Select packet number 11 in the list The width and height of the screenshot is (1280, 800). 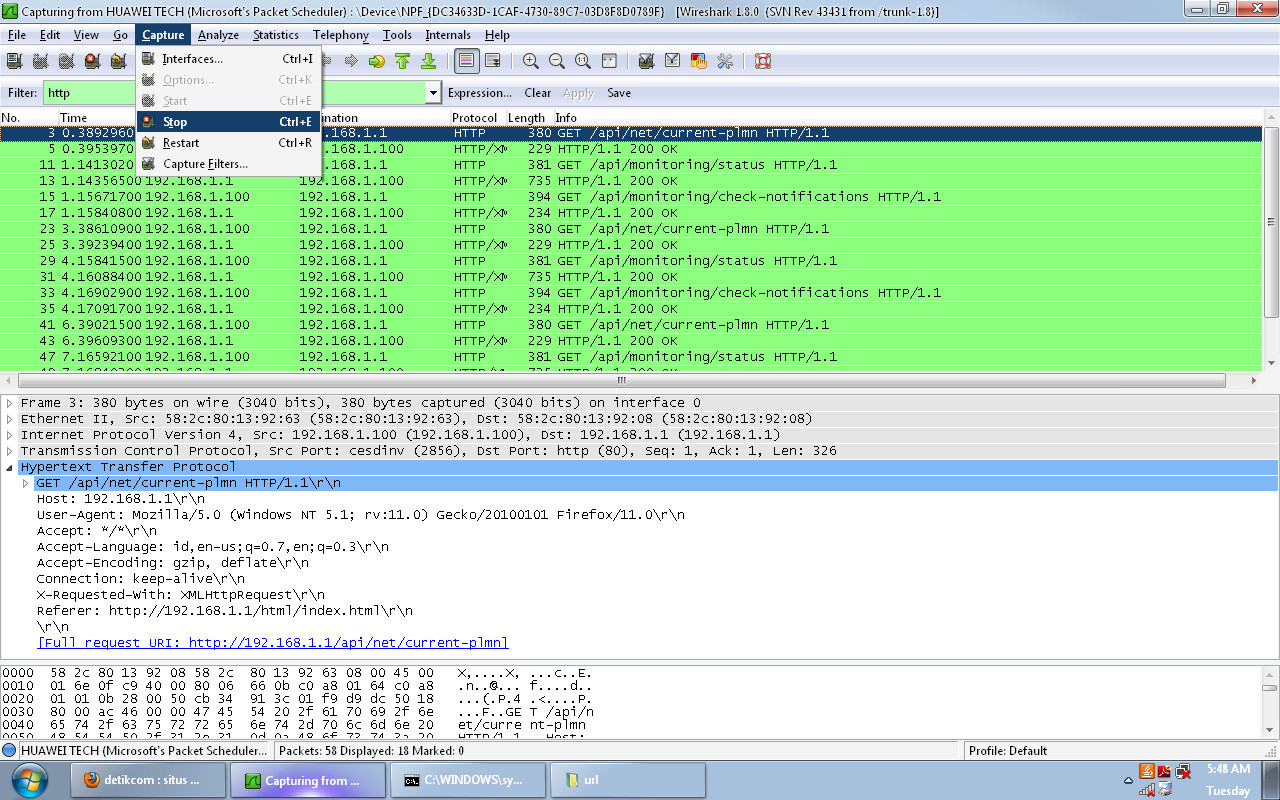point(632,165)
